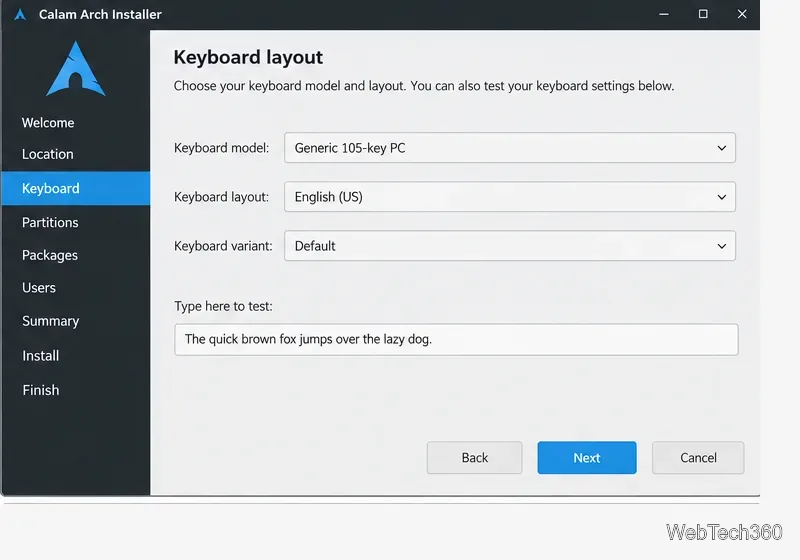Click the 'Keyboard model:' label
The image size is (800, 560).
(221, 148)
